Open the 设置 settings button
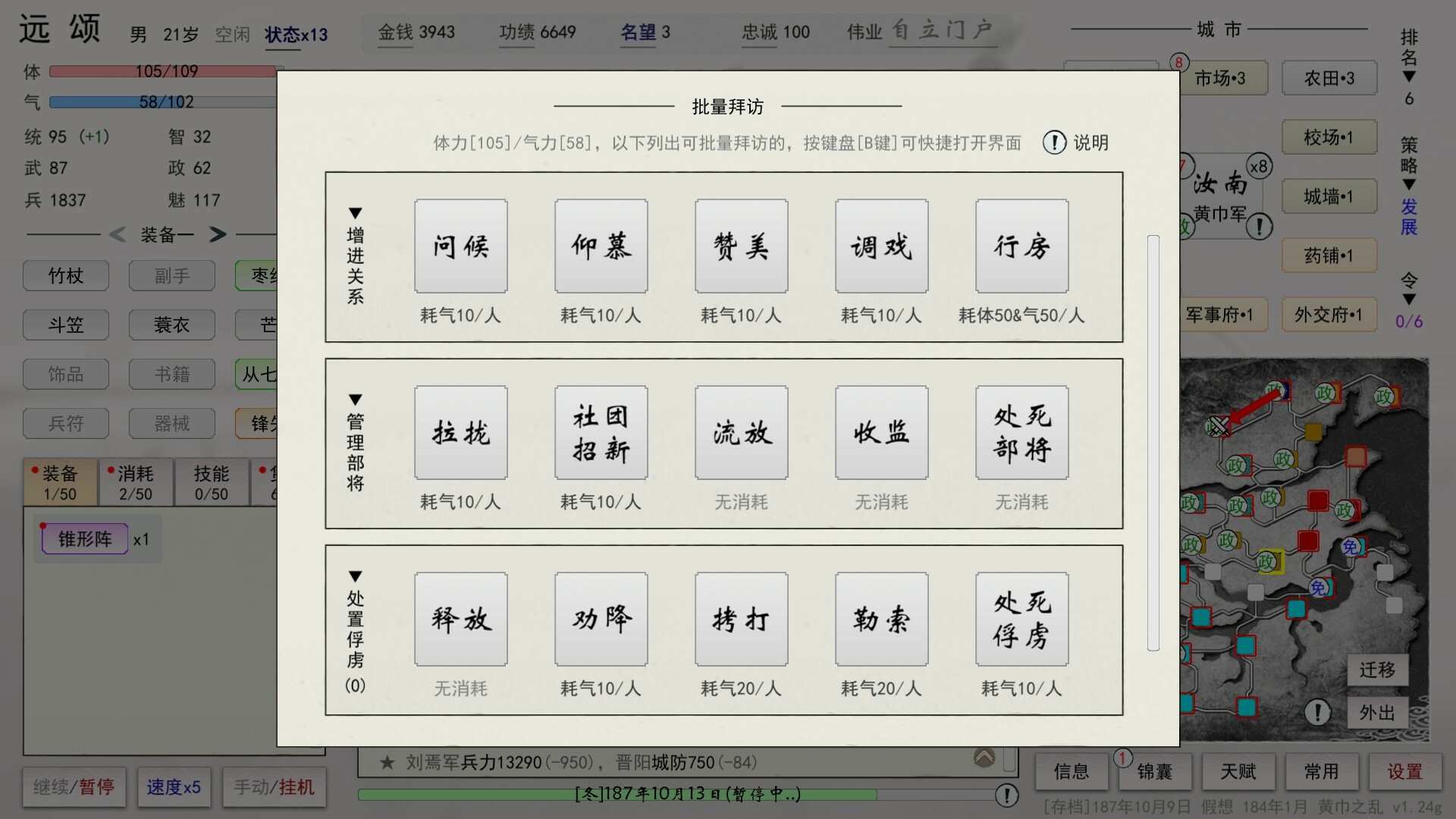The height and width of the screenshot is (819, 1456). coord(1404,771)
